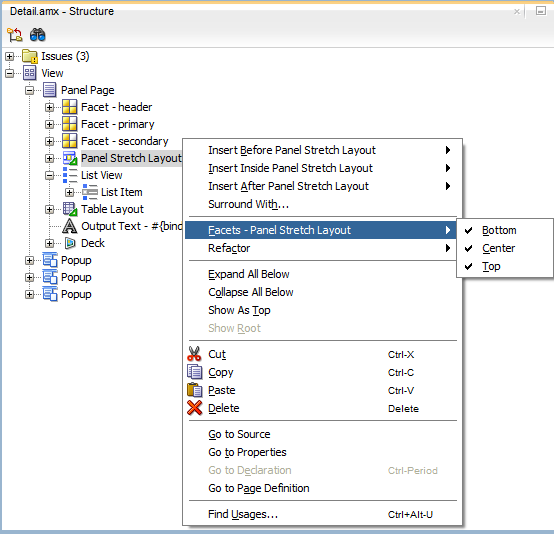Choose Collapse All Below

pyautogui.click(x=322, y=292)
